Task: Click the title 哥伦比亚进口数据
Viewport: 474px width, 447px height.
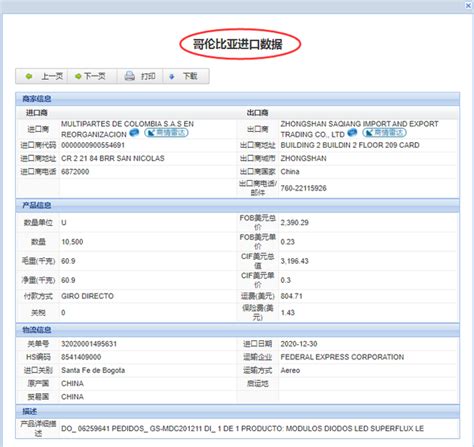Action: pyautogui.click(x=238, y=44)
